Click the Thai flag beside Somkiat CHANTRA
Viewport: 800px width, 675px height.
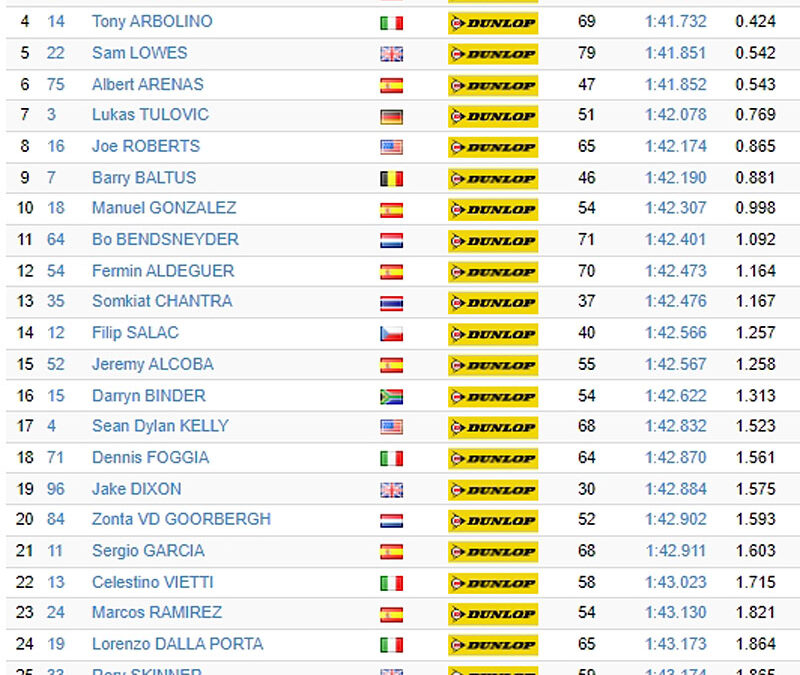point(391,303)
